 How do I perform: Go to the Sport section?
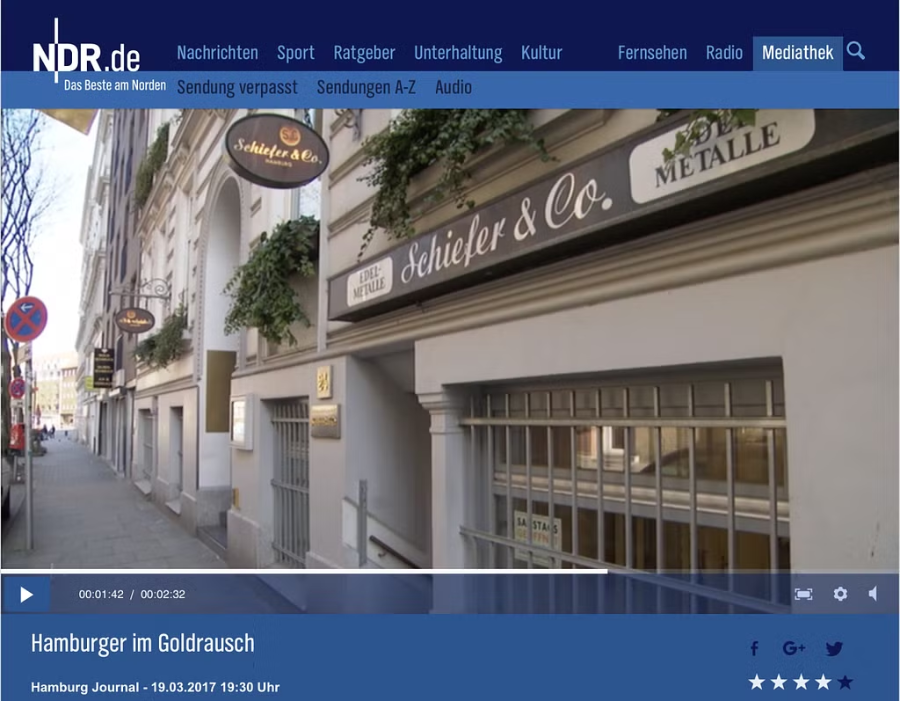[x=296, y=53]
